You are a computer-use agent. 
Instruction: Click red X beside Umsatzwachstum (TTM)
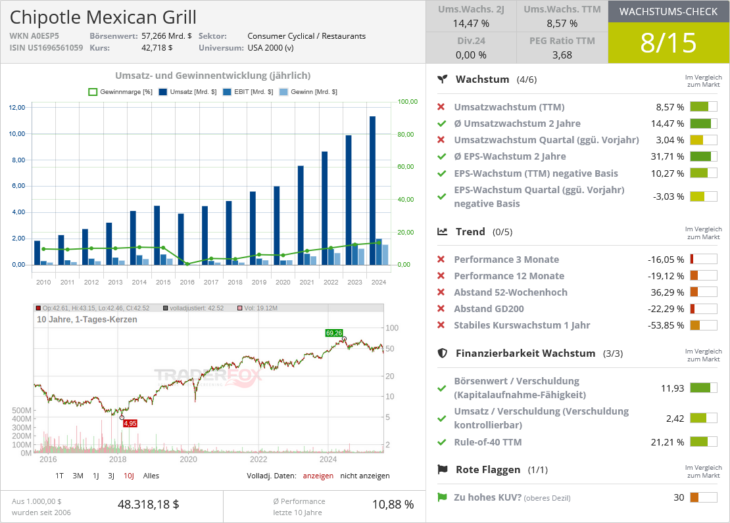tap(441, 107)
